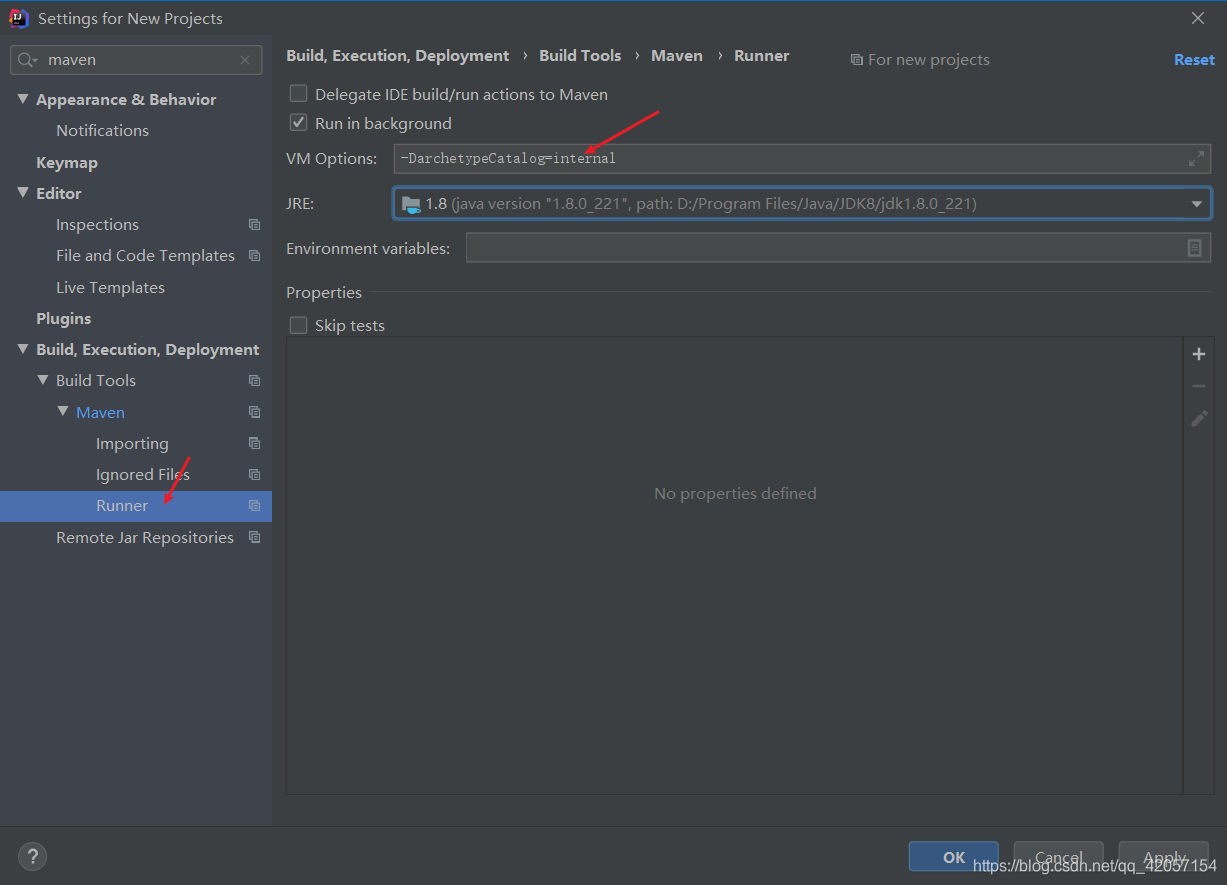The image size is (1227, 885).
Task: Collapse the Build Tools tree node
Action: 43,380
